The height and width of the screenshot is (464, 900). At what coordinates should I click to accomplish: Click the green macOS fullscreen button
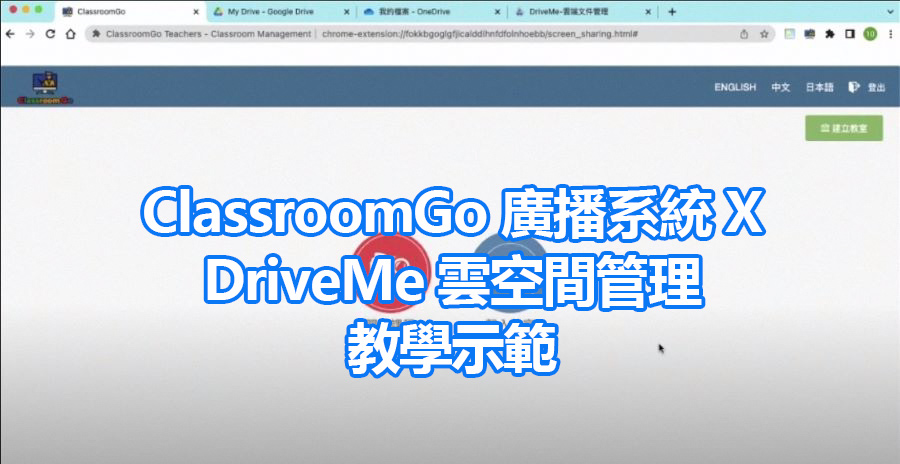click(38, 9)
